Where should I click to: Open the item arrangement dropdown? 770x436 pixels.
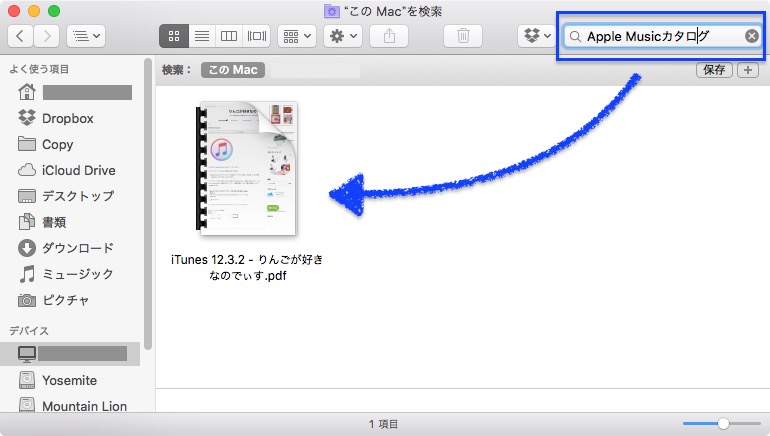click(x=297, y=36)
